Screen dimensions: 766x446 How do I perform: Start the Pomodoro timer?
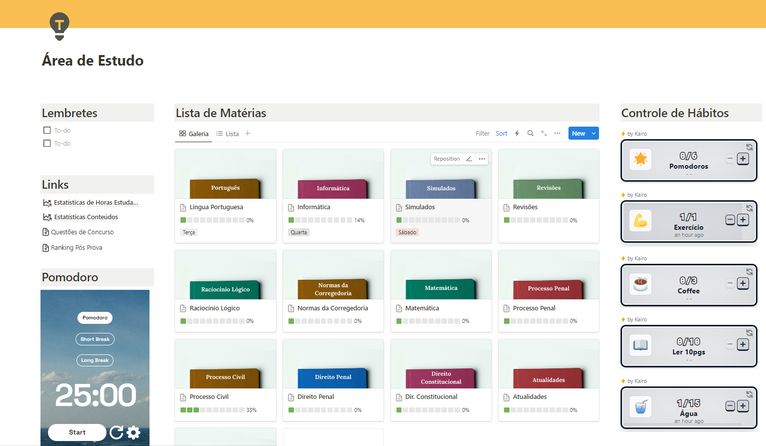tap(77, 432)
